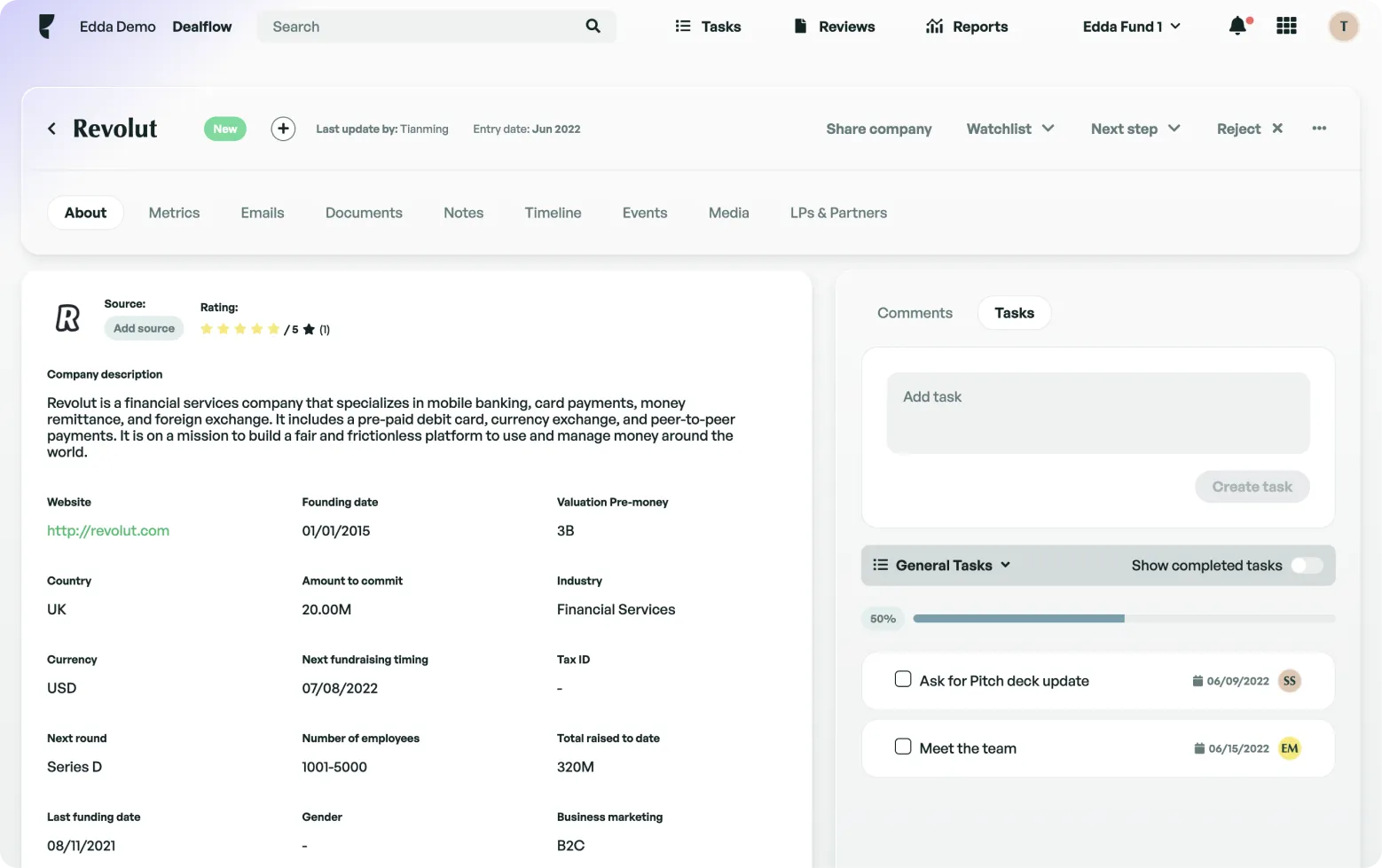Open the Dealflow menu
Image resolution: width=1382 pixels, height=868 pixels.
(x=201, y=26)
